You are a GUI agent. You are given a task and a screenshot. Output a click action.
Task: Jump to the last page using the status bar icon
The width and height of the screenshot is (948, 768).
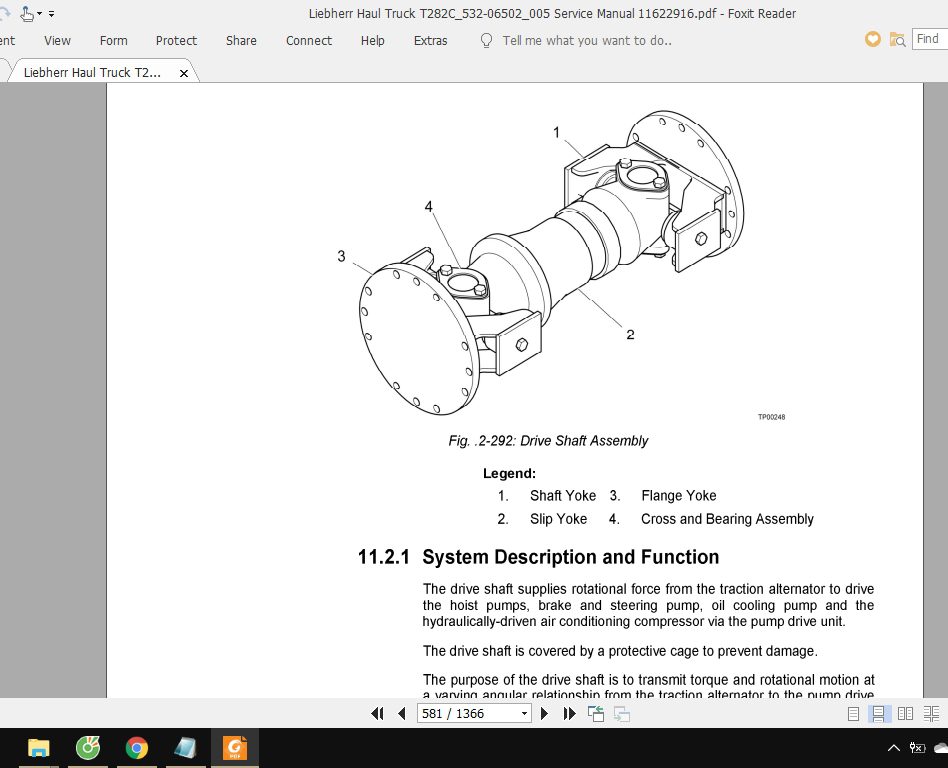point(568,713)
